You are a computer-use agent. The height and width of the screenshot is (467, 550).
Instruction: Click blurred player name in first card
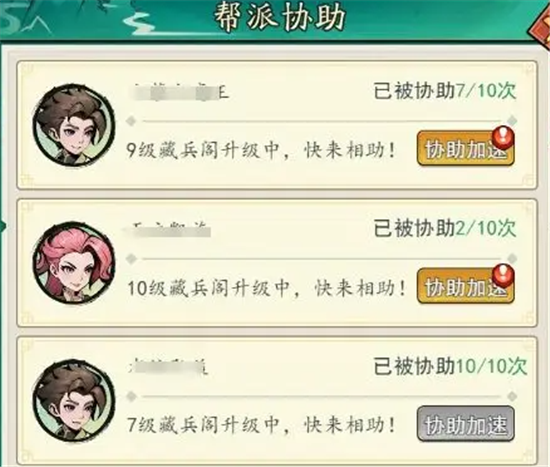pyautogui.click(x=180, y=92)
